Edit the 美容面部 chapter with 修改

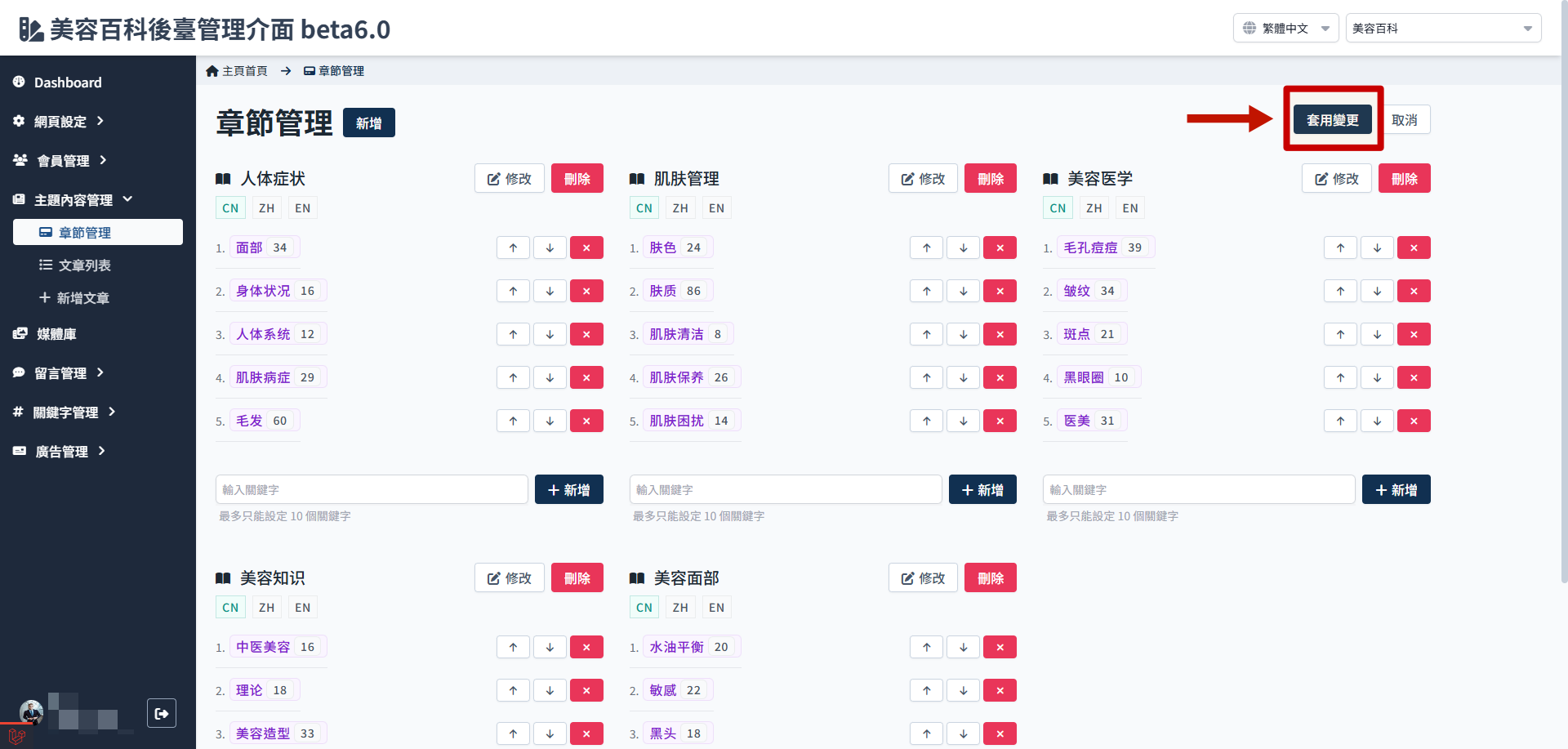point(923,577)
